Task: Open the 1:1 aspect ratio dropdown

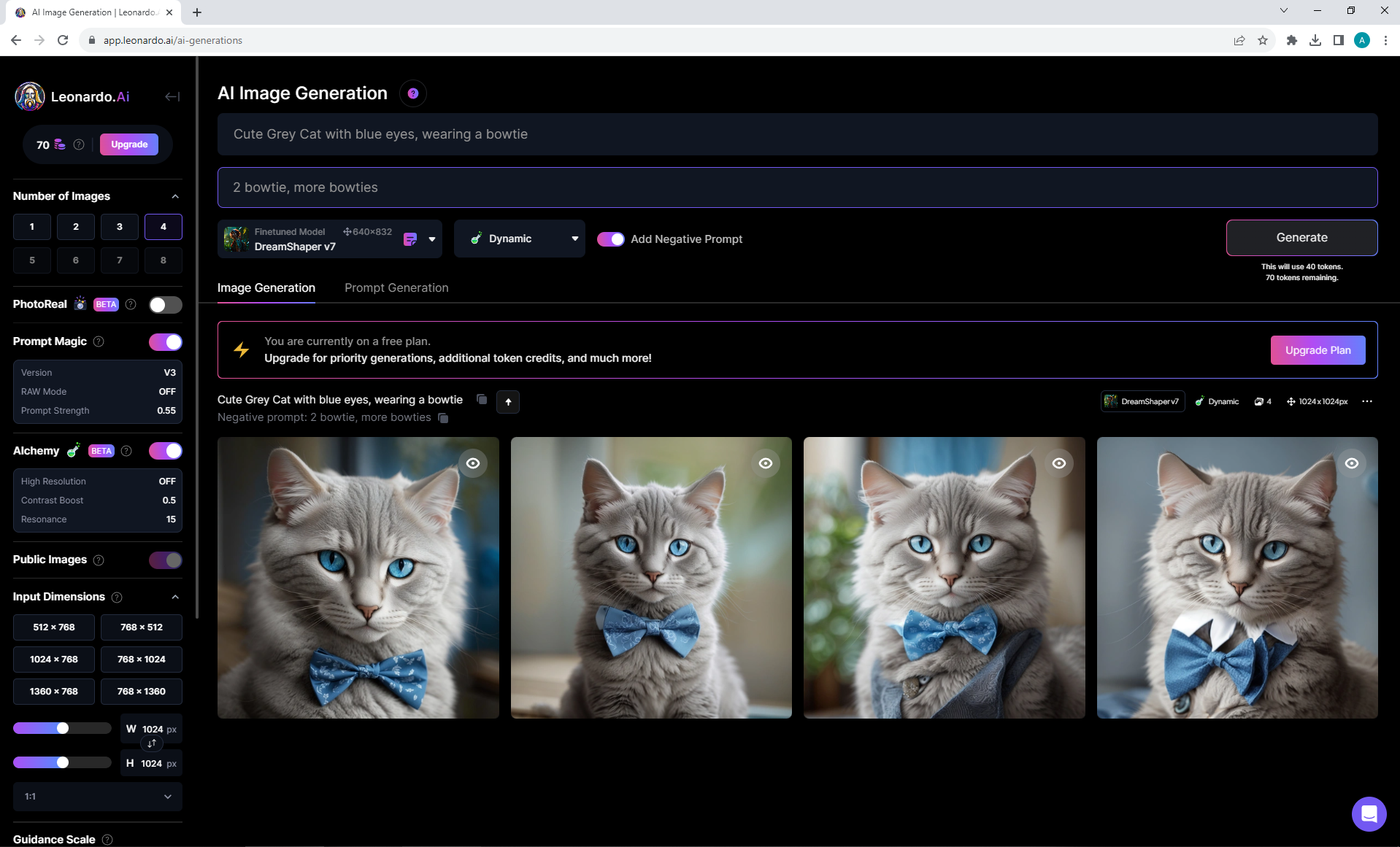Action: 98,797
